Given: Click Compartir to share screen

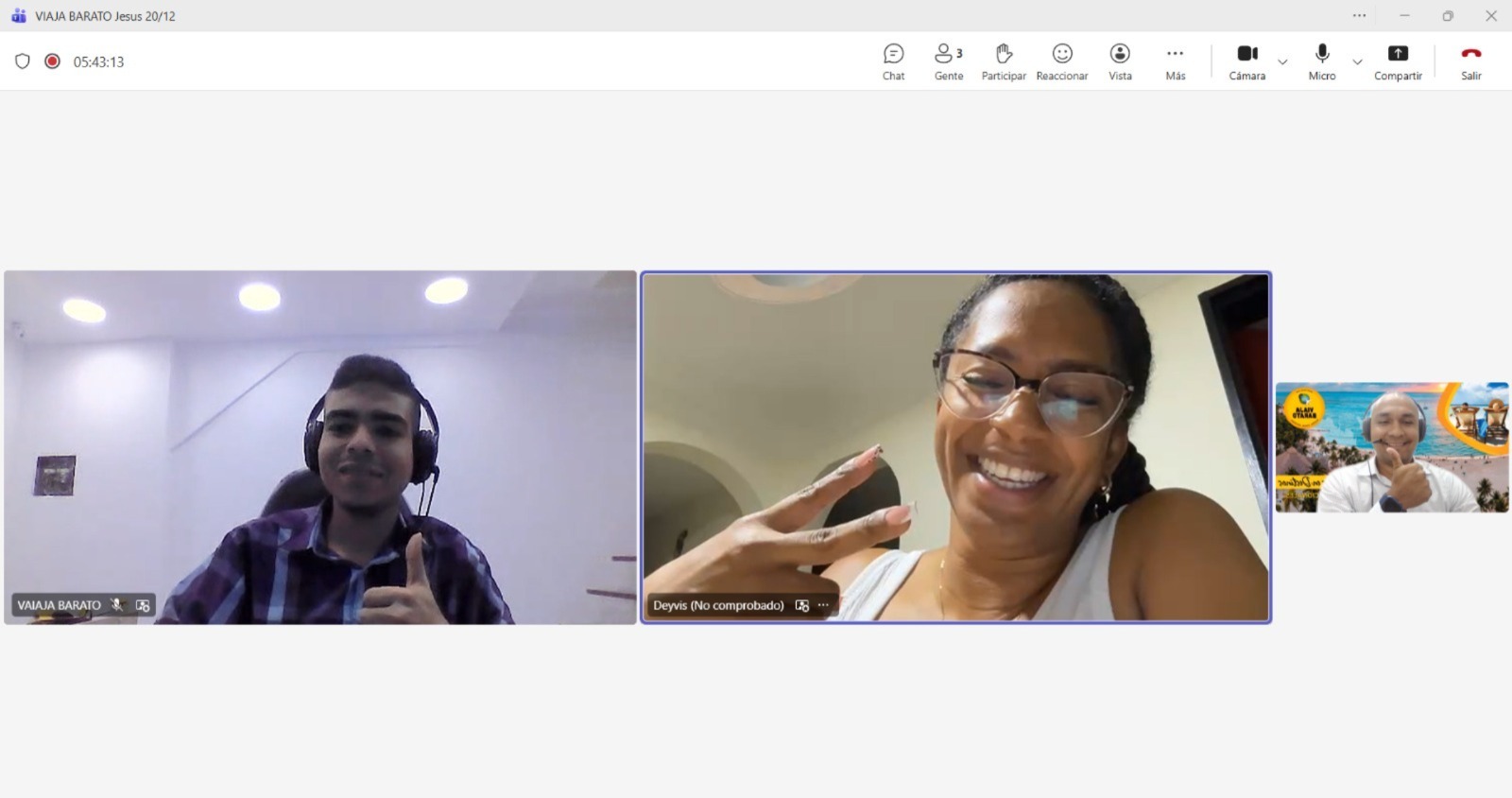Looking at the screenshot, I should 1398,61.
